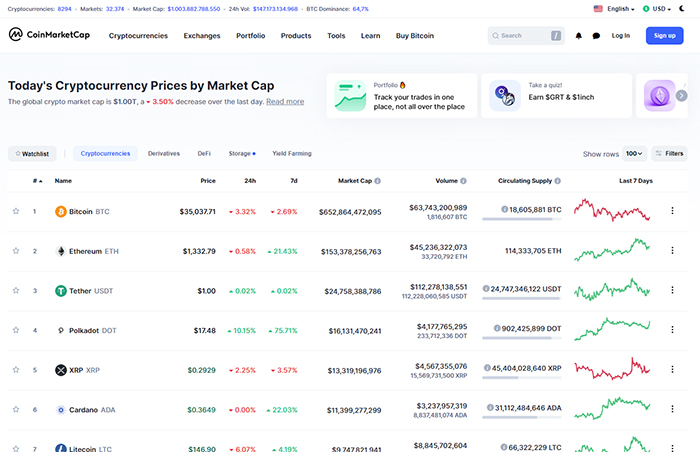The height and width of the screenshot is (452, 700).
Task: Open the Exchanges nav menu
Action: pos(202,36)
